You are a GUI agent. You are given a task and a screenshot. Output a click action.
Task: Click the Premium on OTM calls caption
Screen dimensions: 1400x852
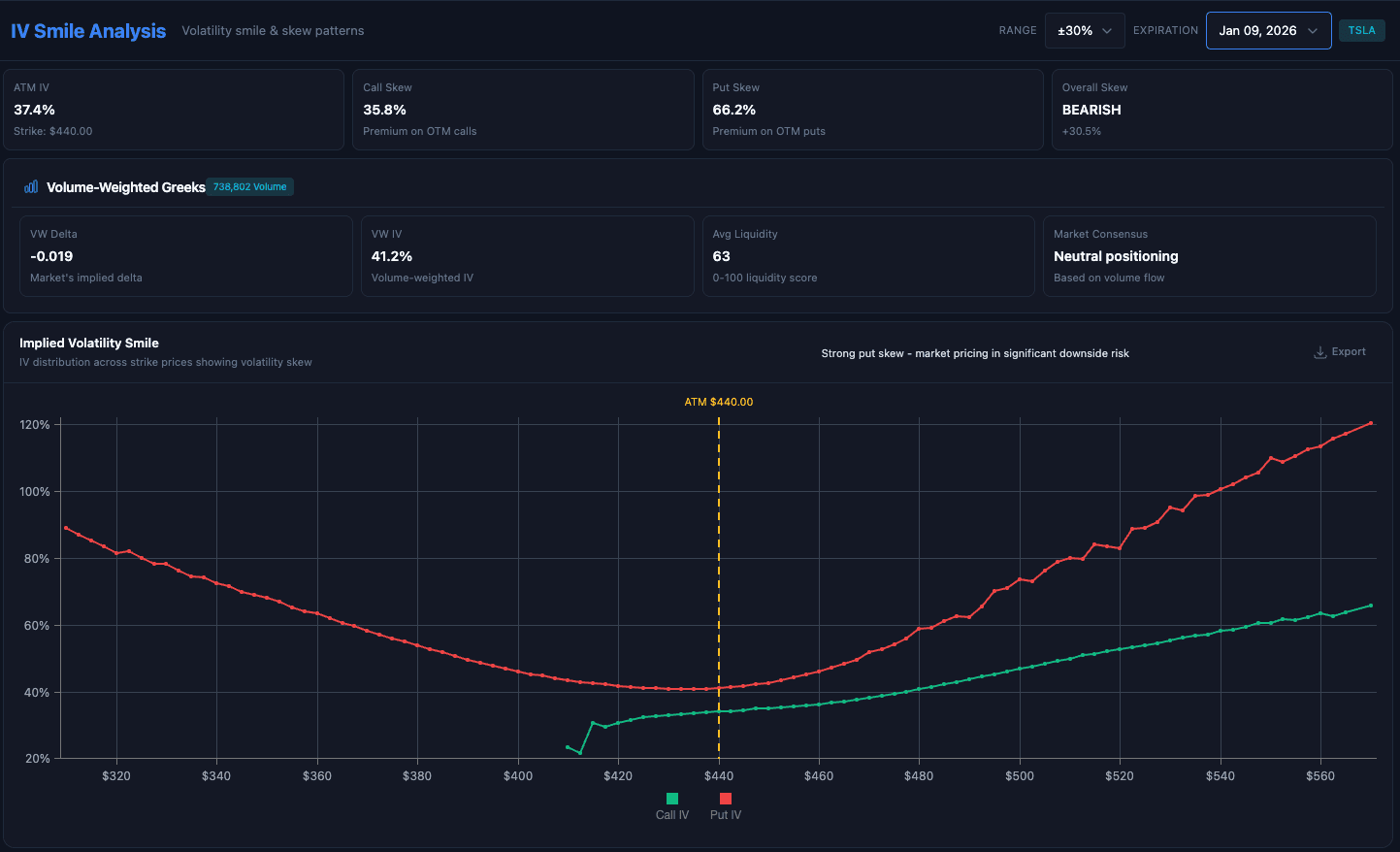tap(420, 131)
